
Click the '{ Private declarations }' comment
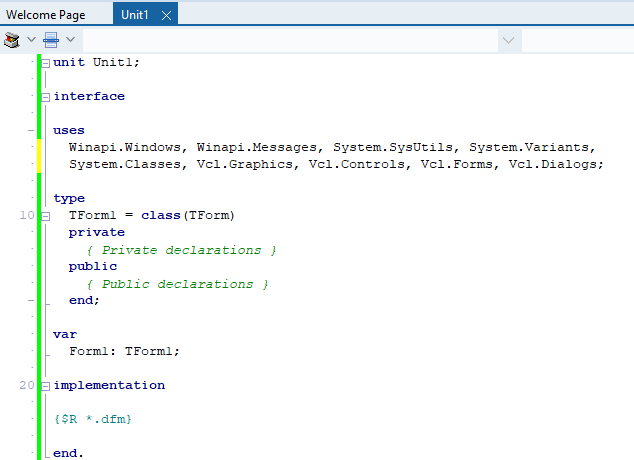tap(181, 250)
